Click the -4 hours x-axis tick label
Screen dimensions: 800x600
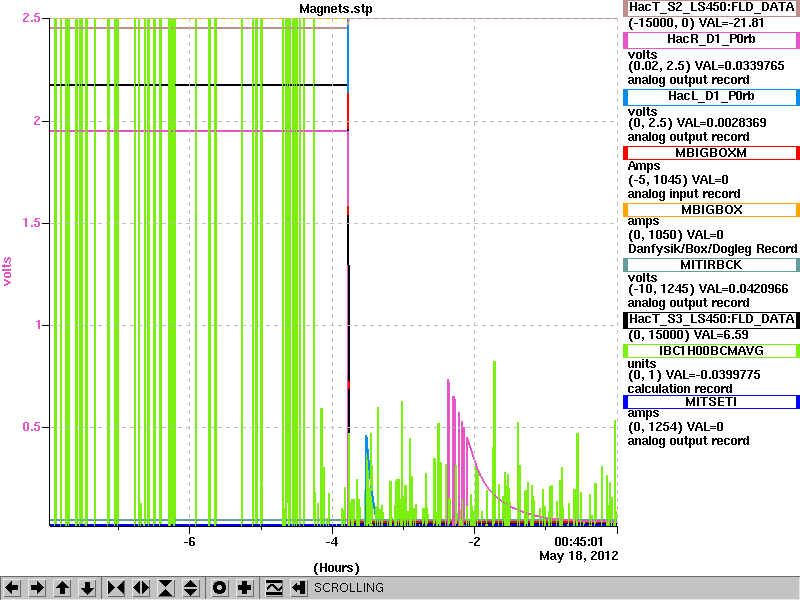pos(332,541)
